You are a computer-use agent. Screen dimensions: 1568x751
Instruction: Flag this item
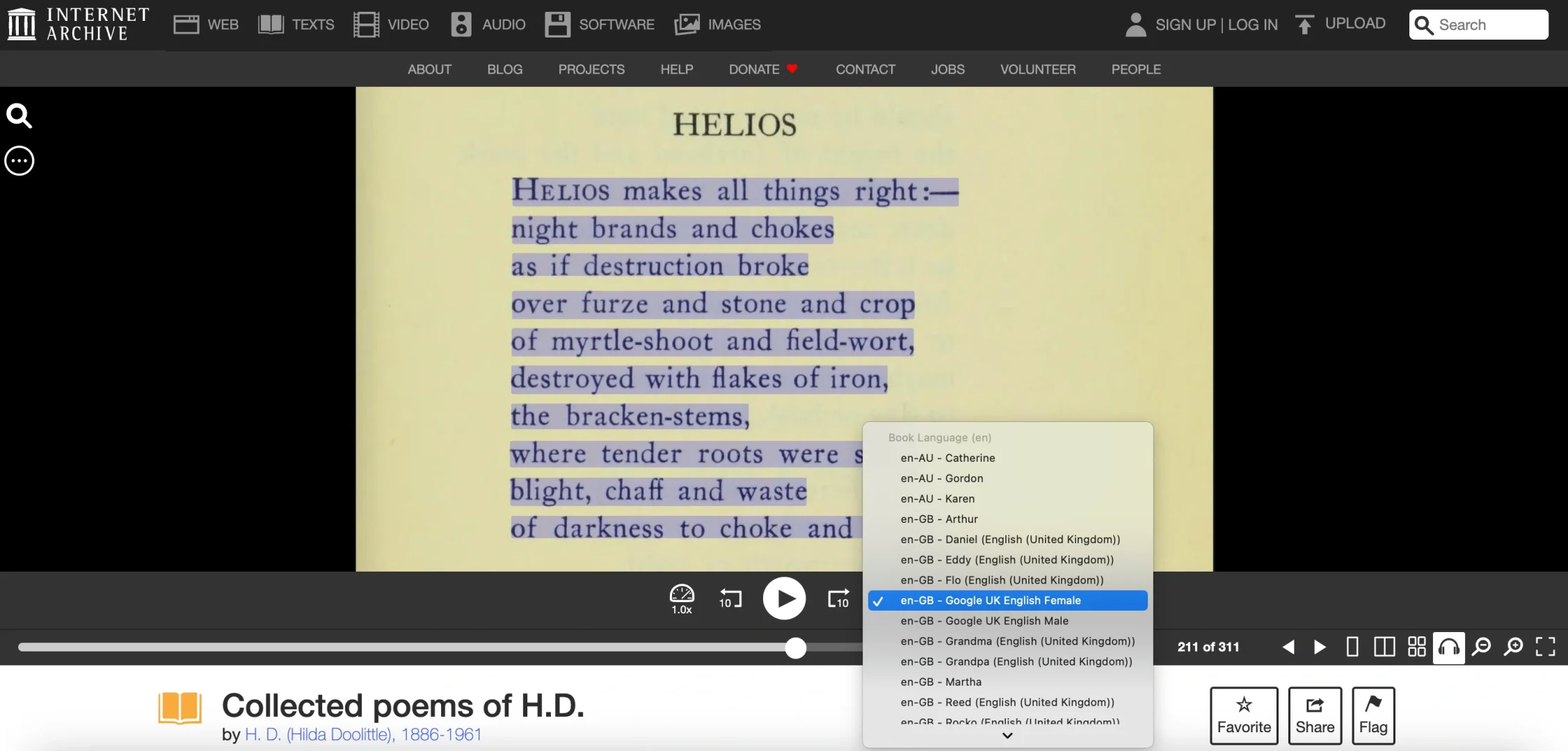tap(1373, 716)
